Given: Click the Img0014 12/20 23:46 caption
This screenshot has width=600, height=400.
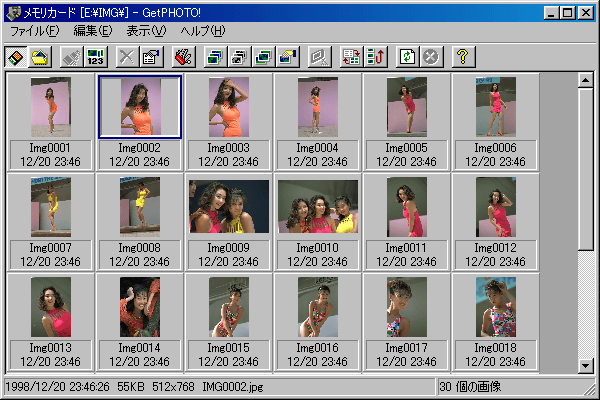Looking at the screenshot, I should [x=140, y=354].
